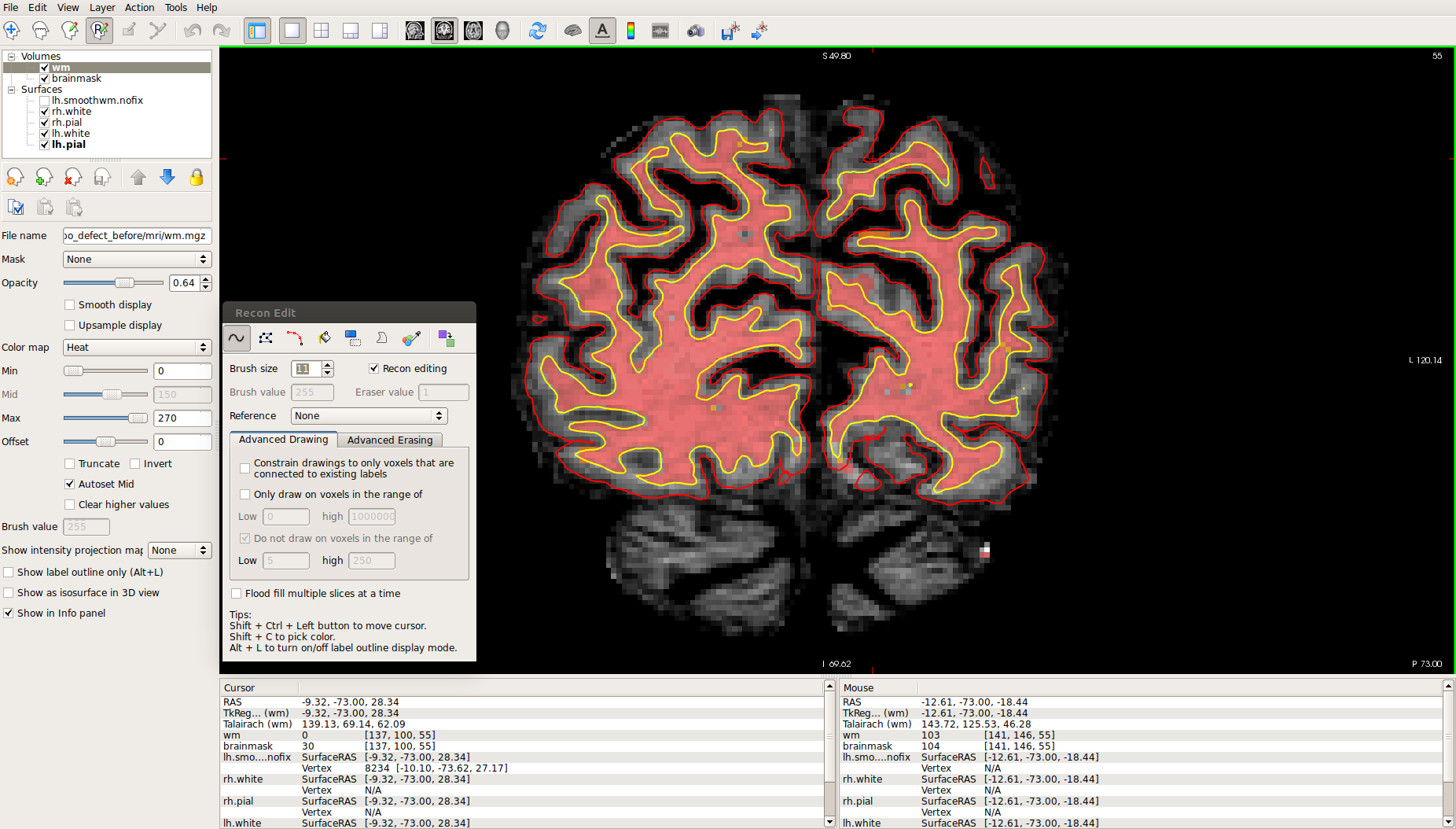The width and height of the screenshot is (1456, 829).
Task: Move layer down with blue arrow
Action: [x=167, y=178]
